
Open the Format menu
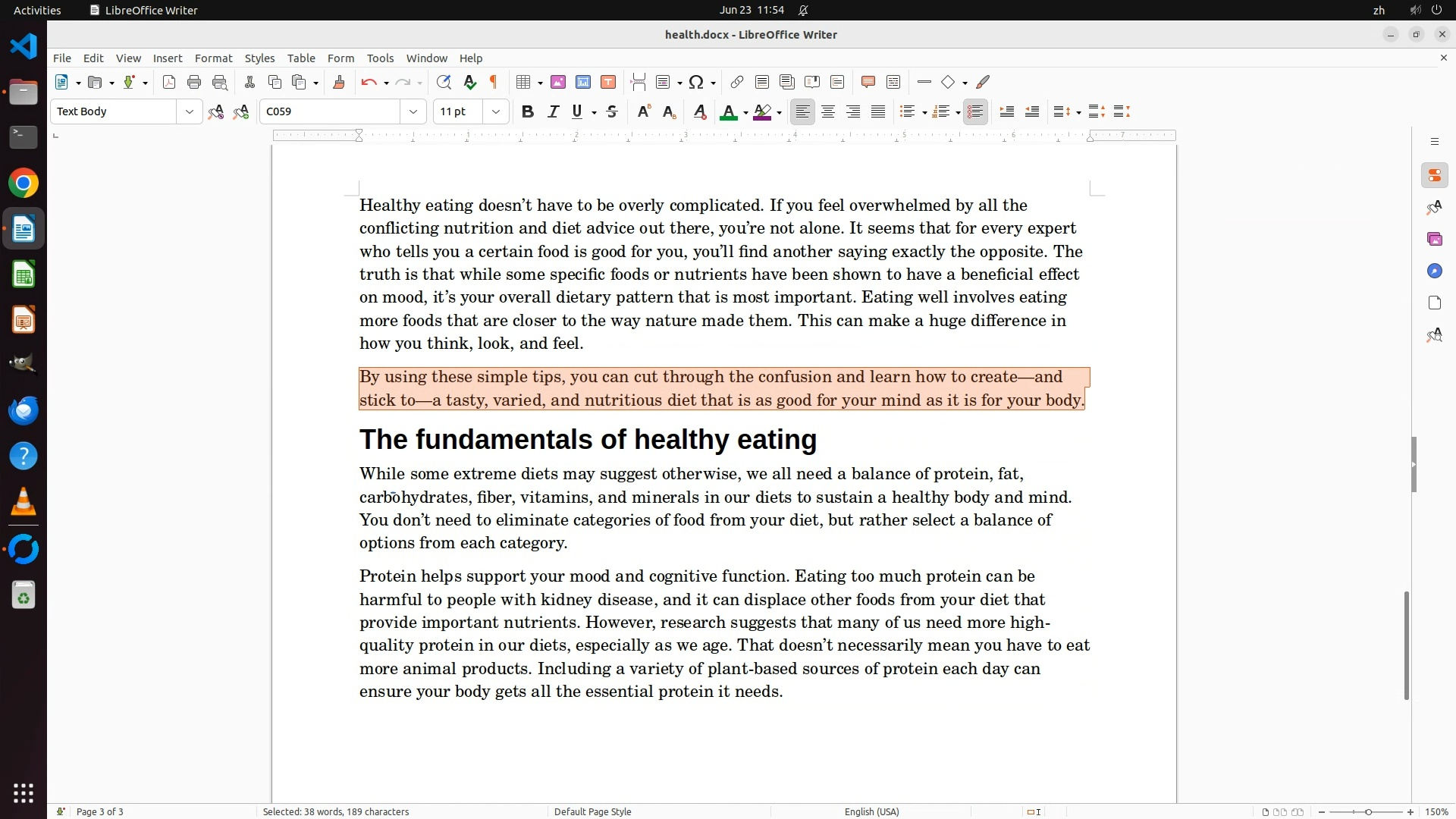point(213,58)
